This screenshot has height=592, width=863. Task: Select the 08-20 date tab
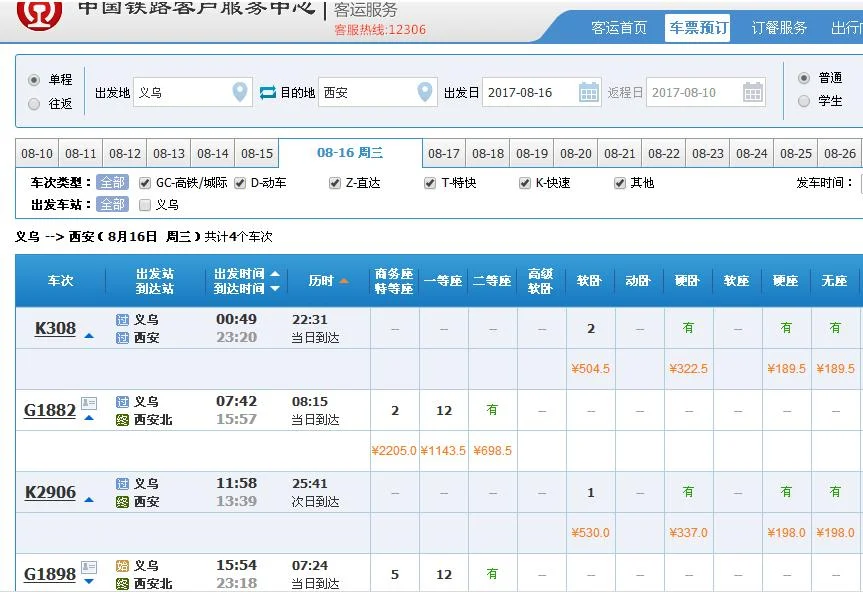click(576, 153)
